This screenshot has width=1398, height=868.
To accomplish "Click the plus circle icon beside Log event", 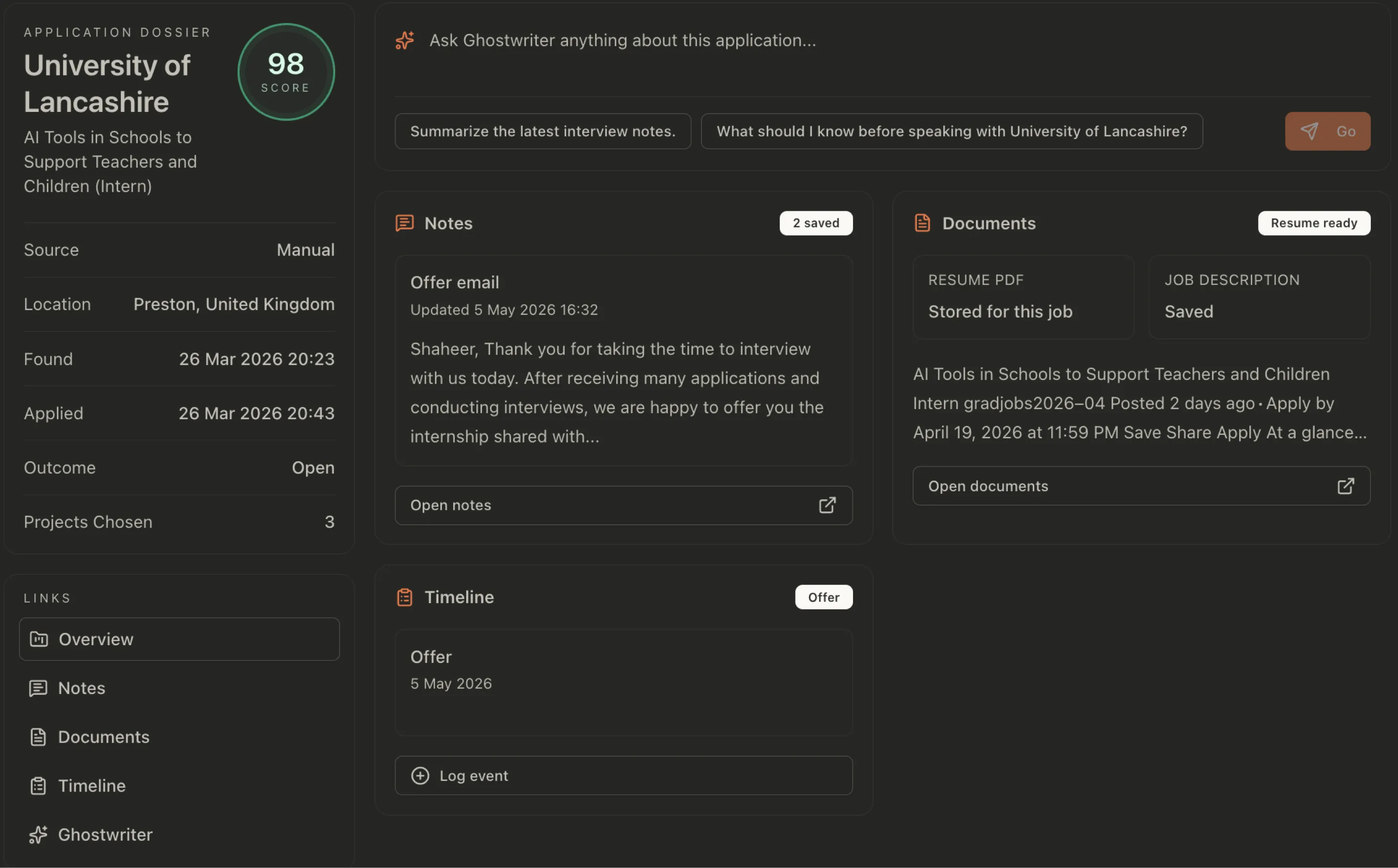I will 420,776.
